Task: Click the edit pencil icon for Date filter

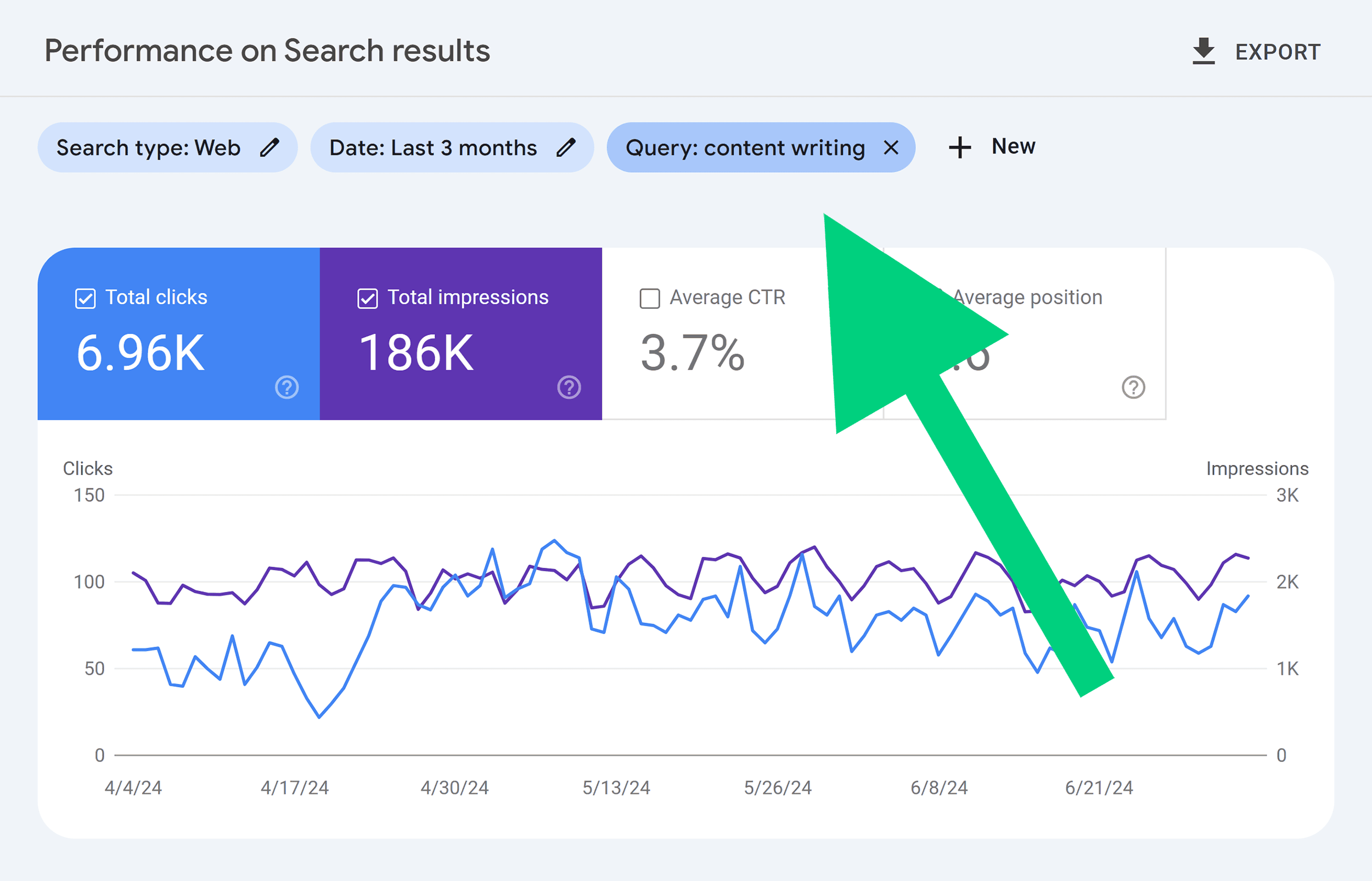Action: (566, 147)
